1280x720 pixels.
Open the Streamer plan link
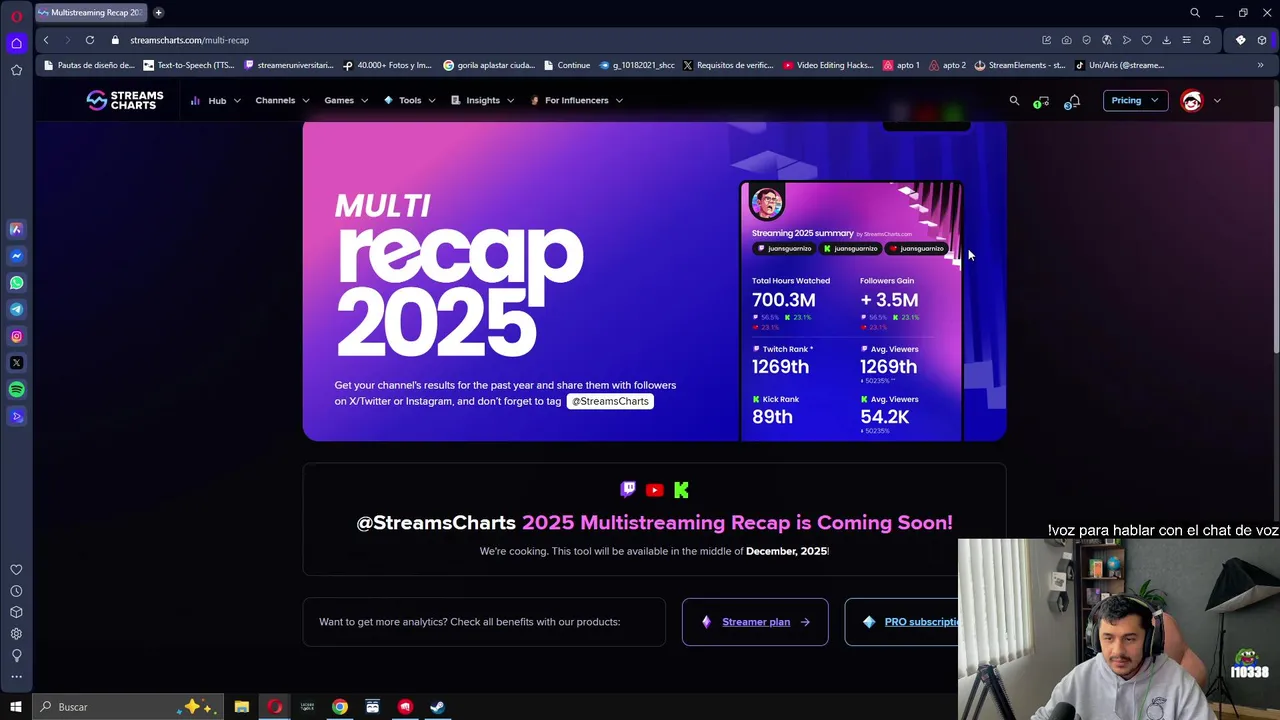coord(755,622)
